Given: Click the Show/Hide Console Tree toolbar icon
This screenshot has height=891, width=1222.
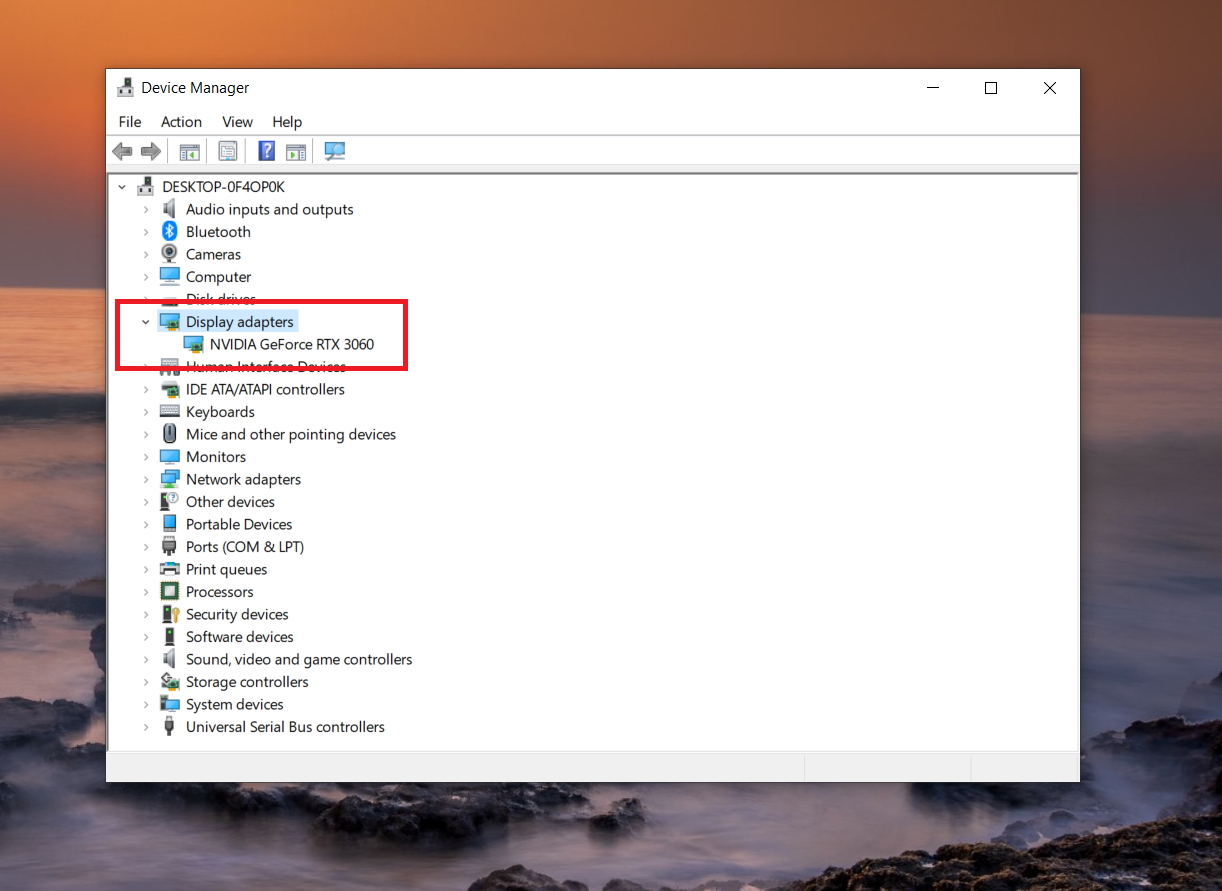Looking at the screenshot, I should (x=189, y=152).
